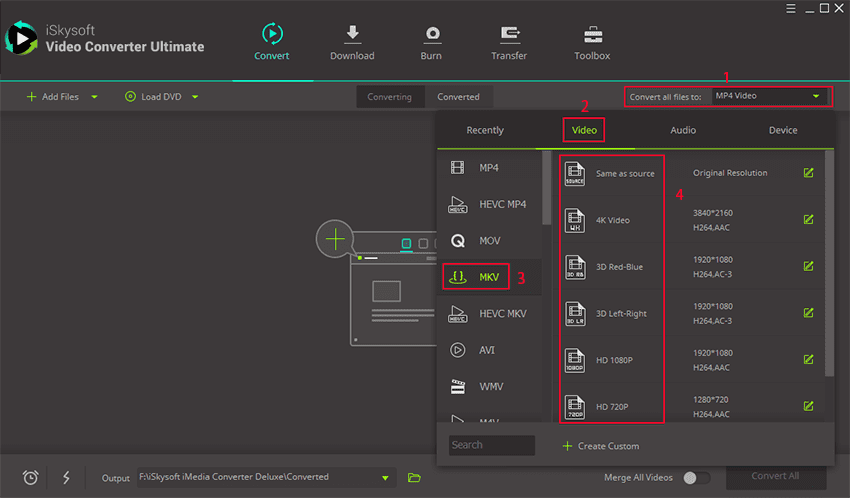
Task: Expand the Load DVD dropdown arrow
Action: point(195,97)
